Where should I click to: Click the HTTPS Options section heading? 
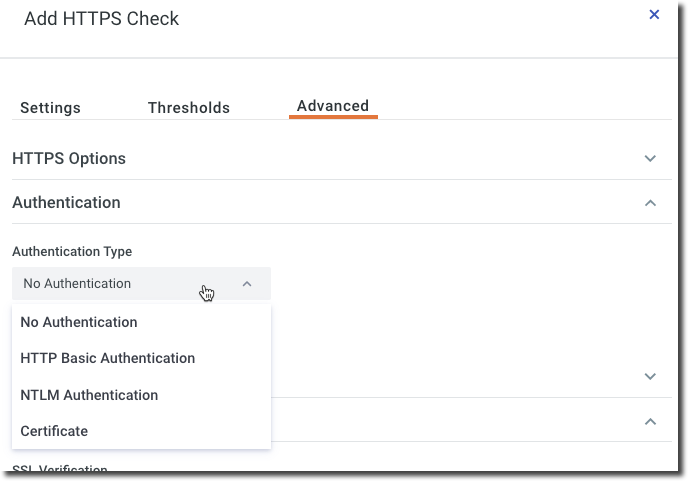(69, 159)
